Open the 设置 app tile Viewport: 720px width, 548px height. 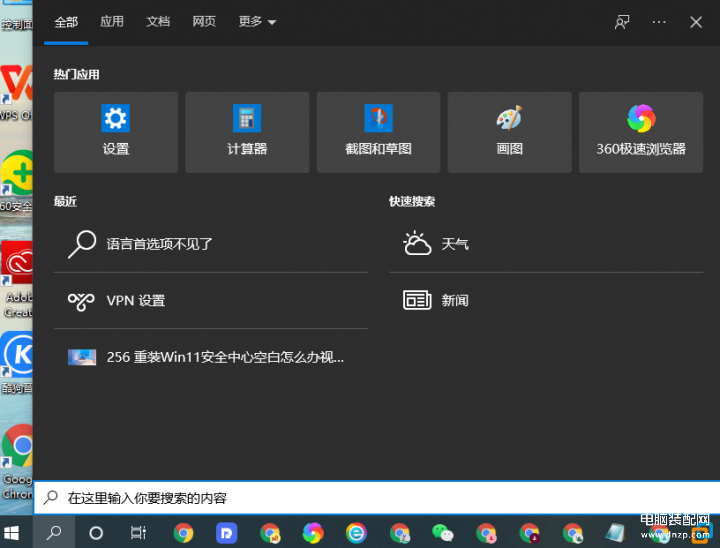pyautogui.click(x=116, y=132)
